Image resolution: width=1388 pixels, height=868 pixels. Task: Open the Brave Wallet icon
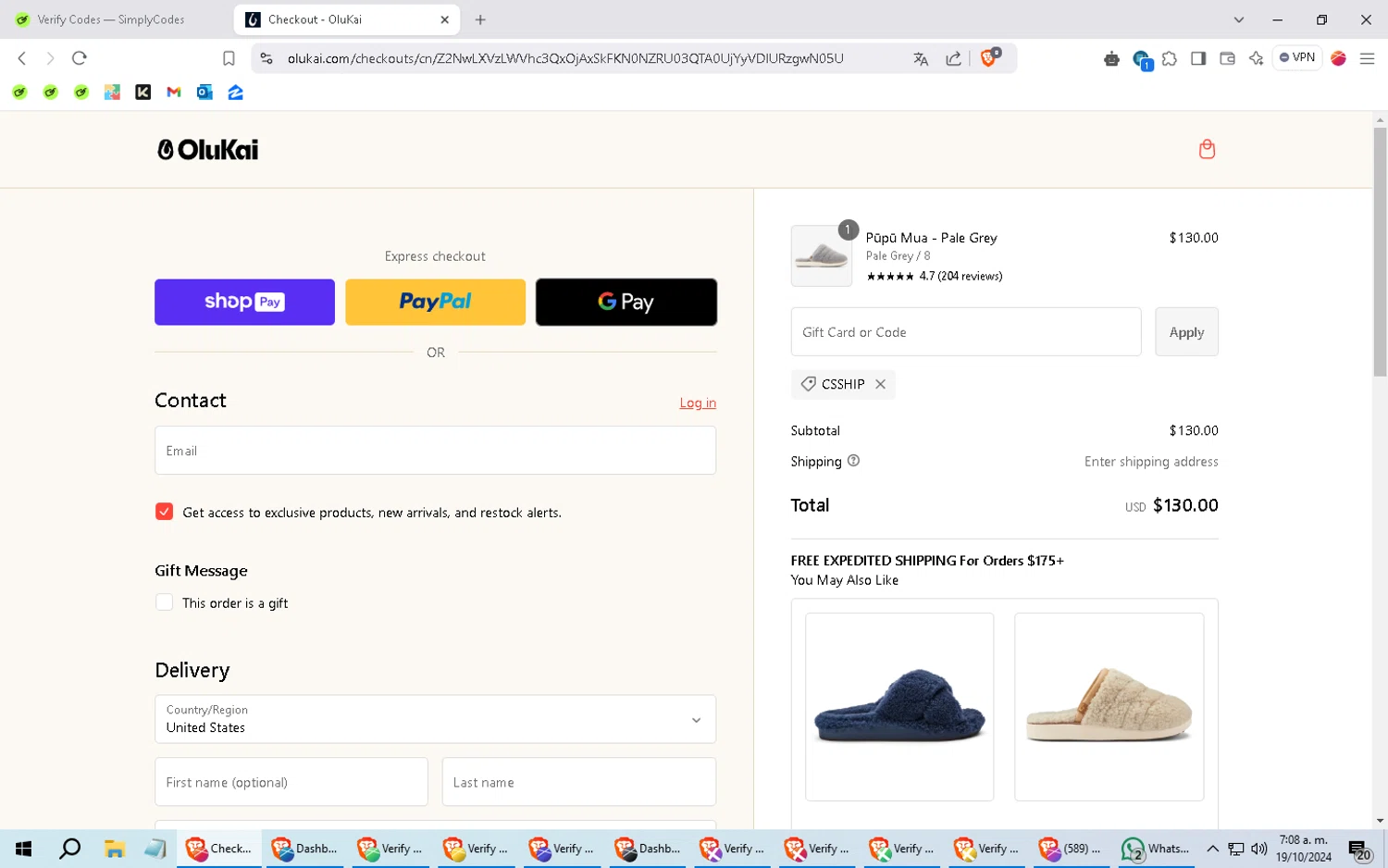(1227, 58)
